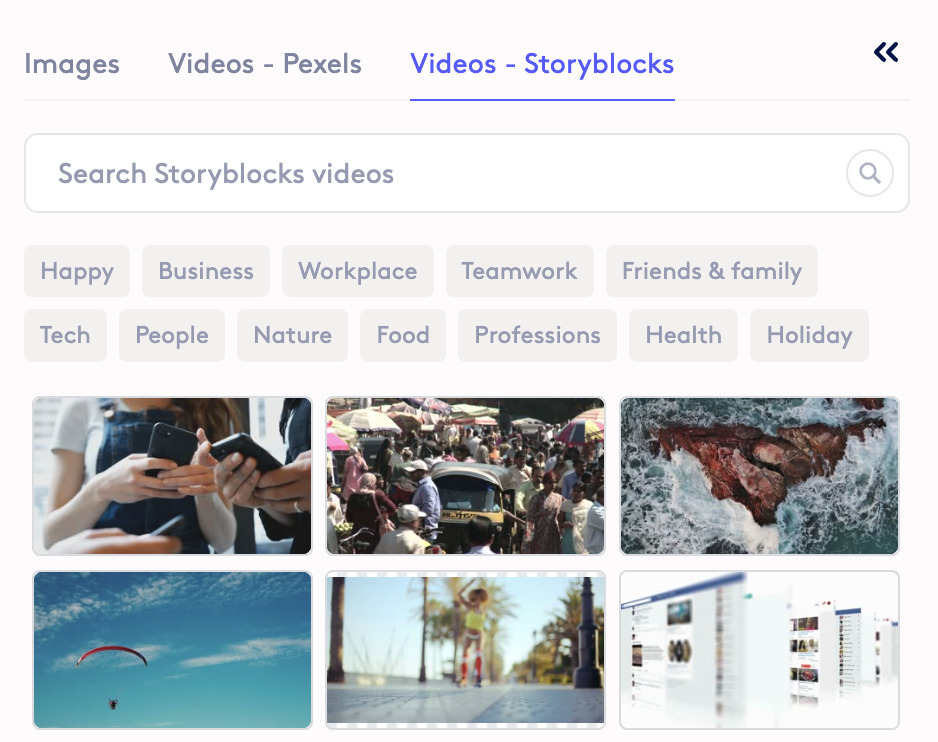Select the Holiday category

point(809,335)
